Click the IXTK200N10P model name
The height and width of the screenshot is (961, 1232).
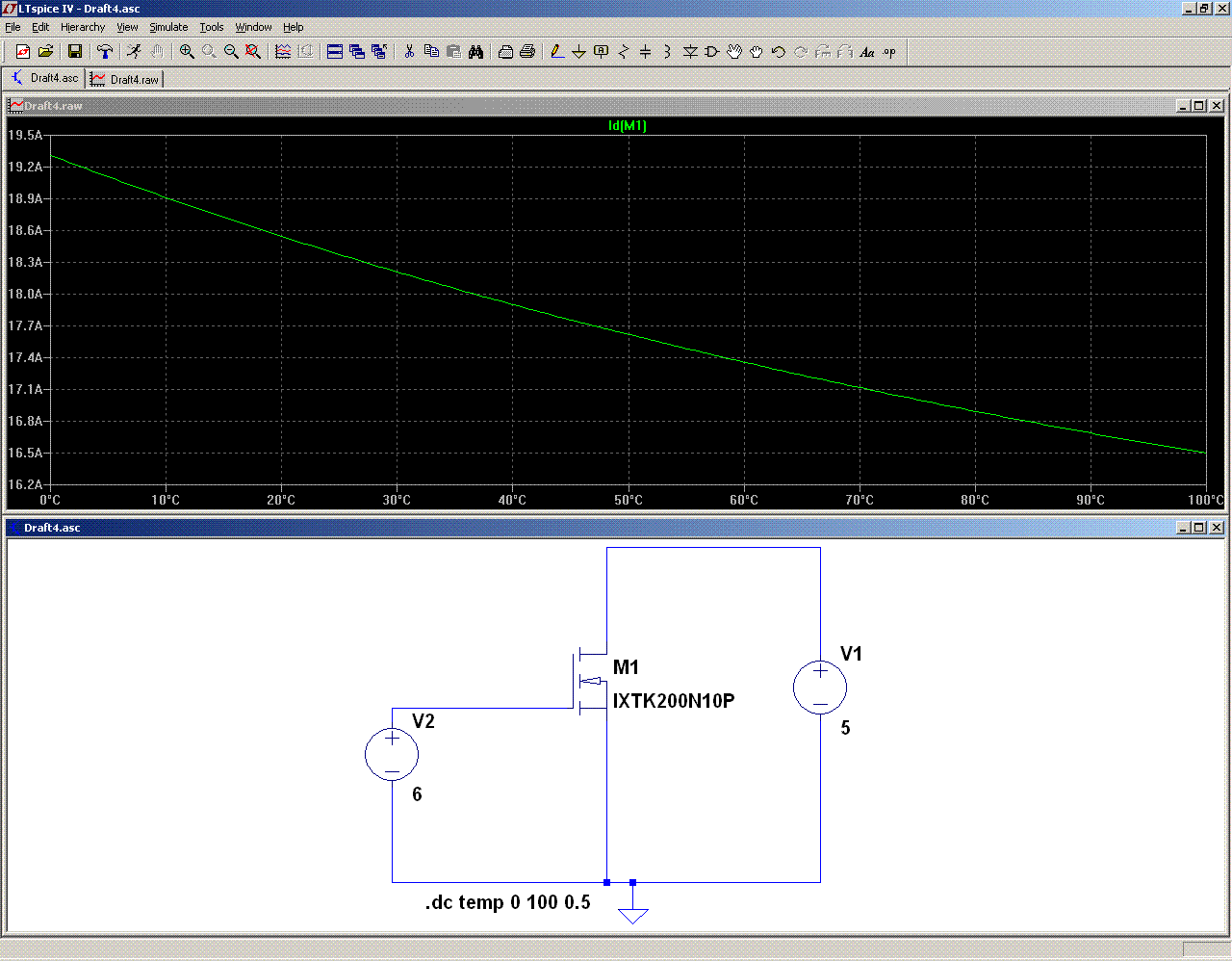pyautogui.click(x=674, y=701)
